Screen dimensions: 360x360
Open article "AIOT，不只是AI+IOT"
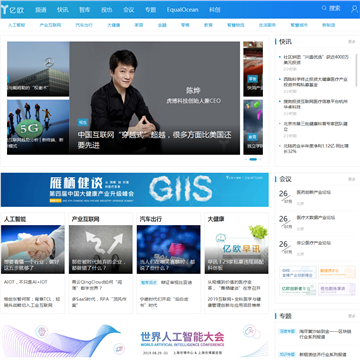pyautogui.click(x=26, y=282)
